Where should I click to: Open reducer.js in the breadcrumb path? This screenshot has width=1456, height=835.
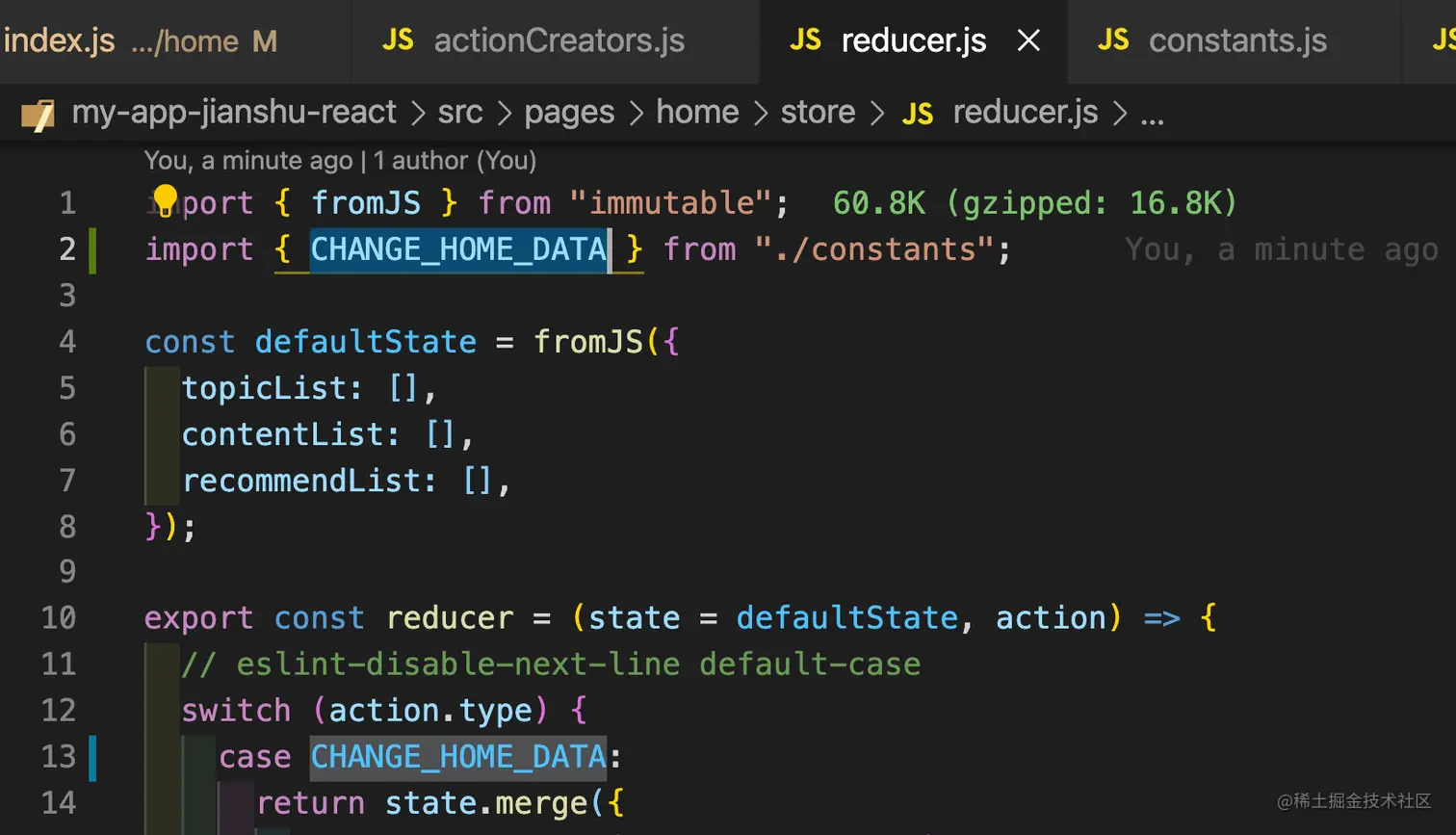(1025, 113)
